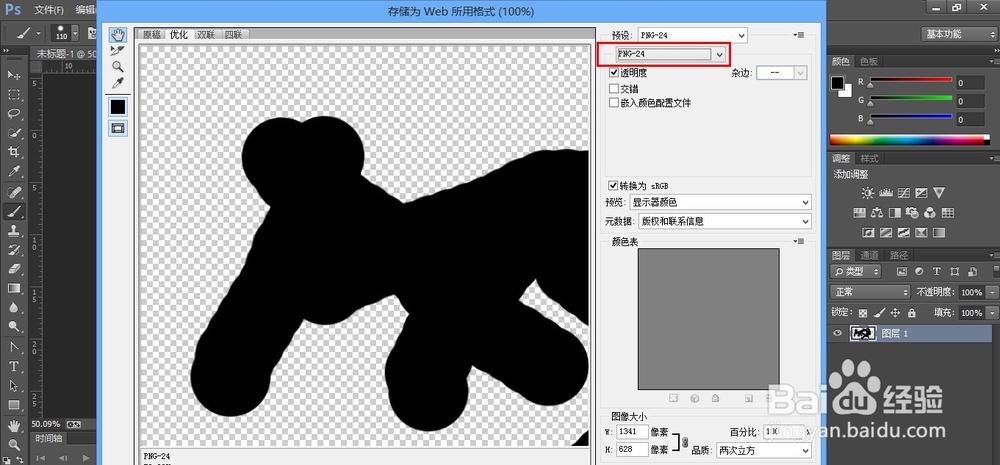Select the Pen tool
The width and height of the screenshot is (1000, 465).
point(14,347)
